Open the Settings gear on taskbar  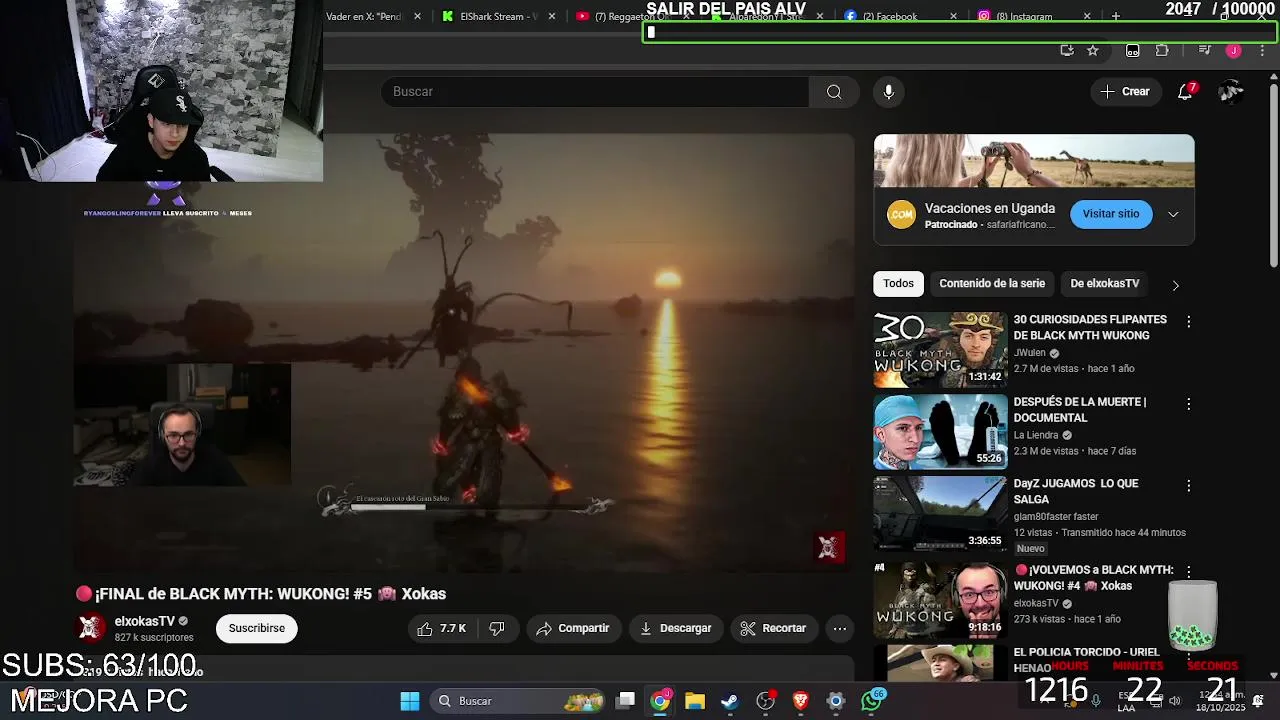point(836,701)
